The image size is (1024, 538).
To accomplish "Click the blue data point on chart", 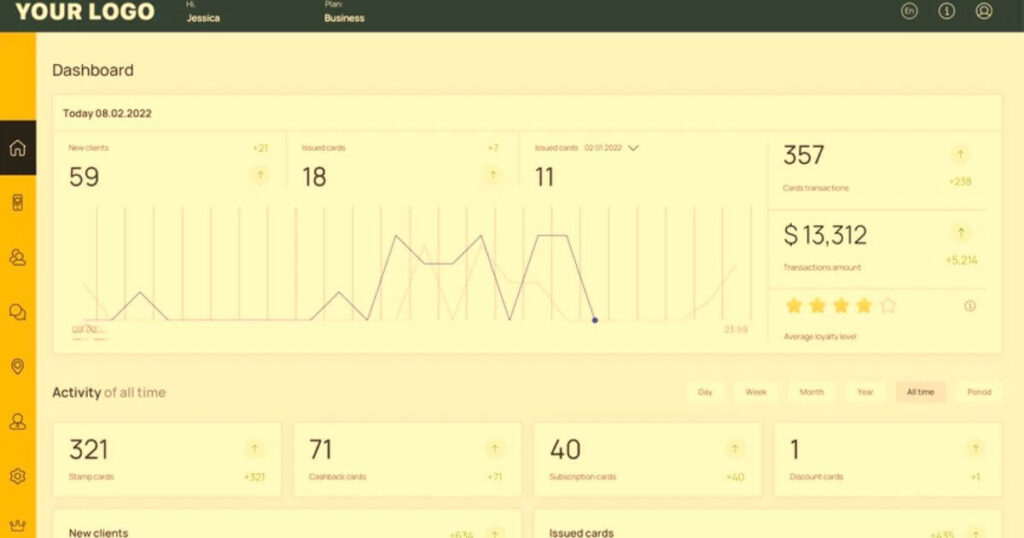I will coord(595,320).
